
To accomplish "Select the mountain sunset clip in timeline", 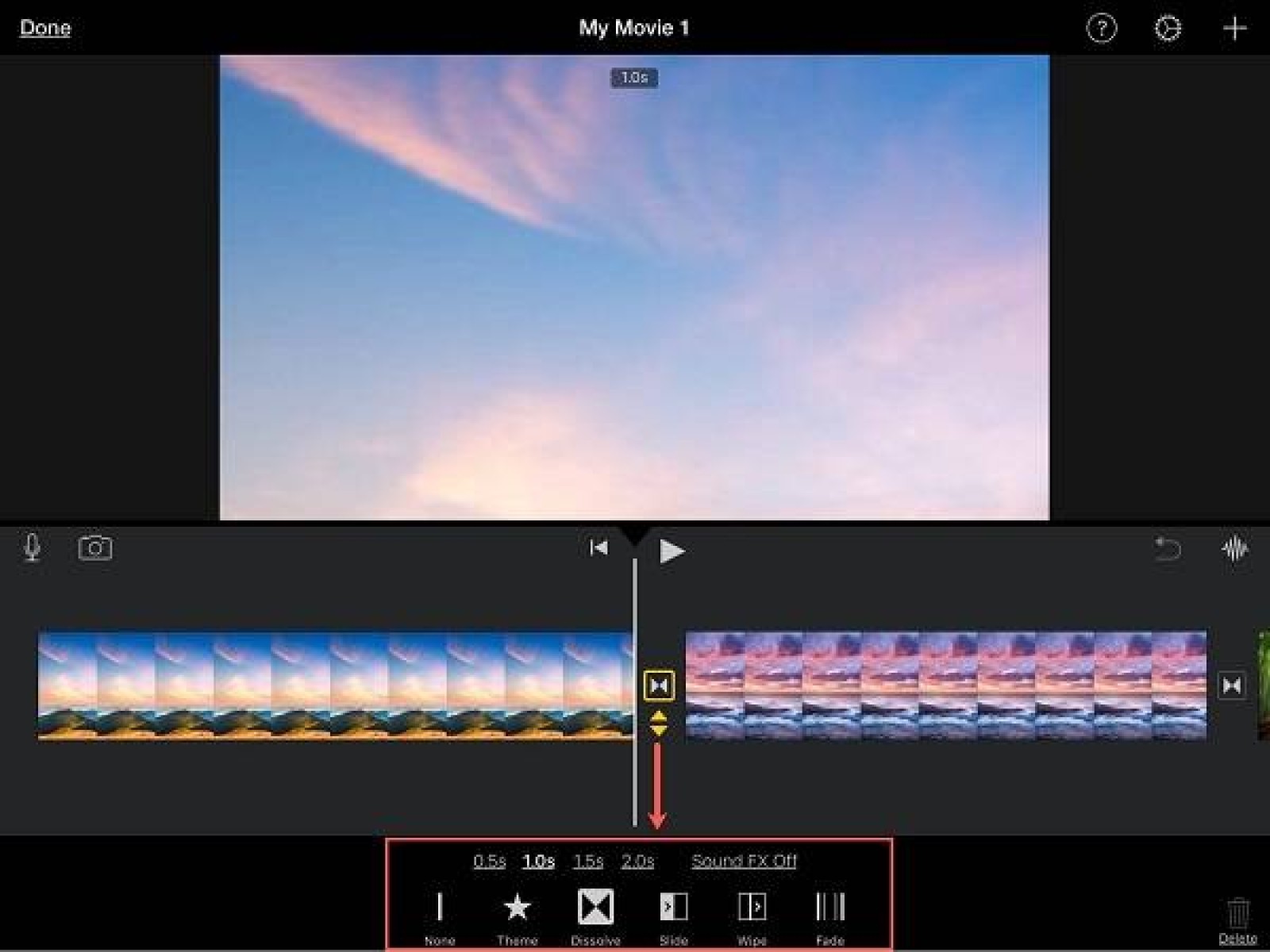I will pyautogui.click(x=336, y=685).
